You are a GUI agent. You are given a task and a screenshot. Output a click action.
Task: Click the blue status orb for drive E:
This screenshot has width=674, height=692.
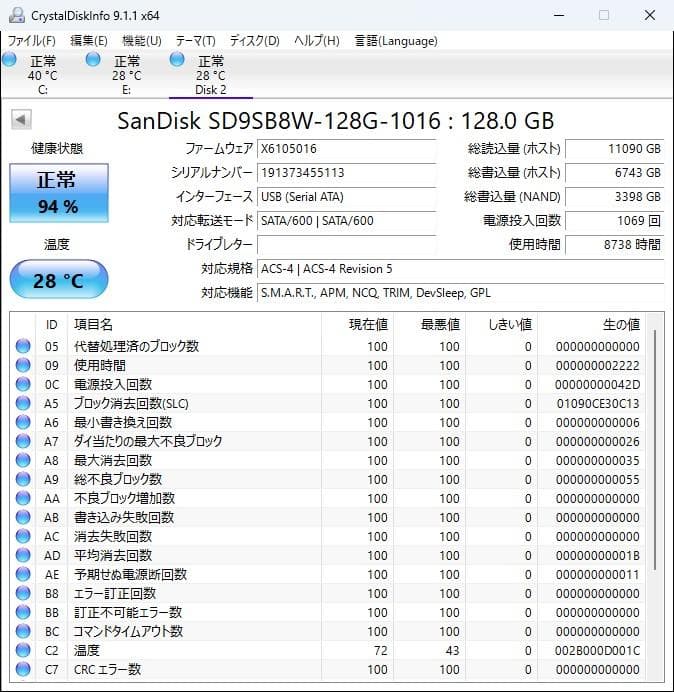93,60
